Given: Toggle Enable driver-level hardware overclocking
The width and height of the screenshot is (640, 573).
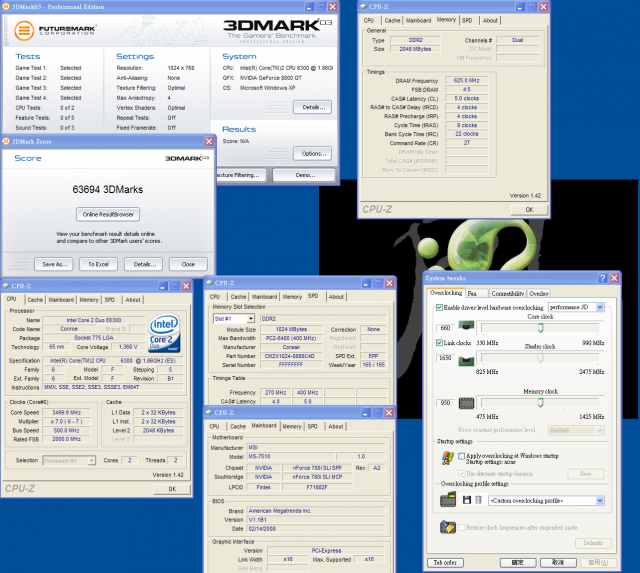Looking at the screenshot, I should click(x=439, y=307).
